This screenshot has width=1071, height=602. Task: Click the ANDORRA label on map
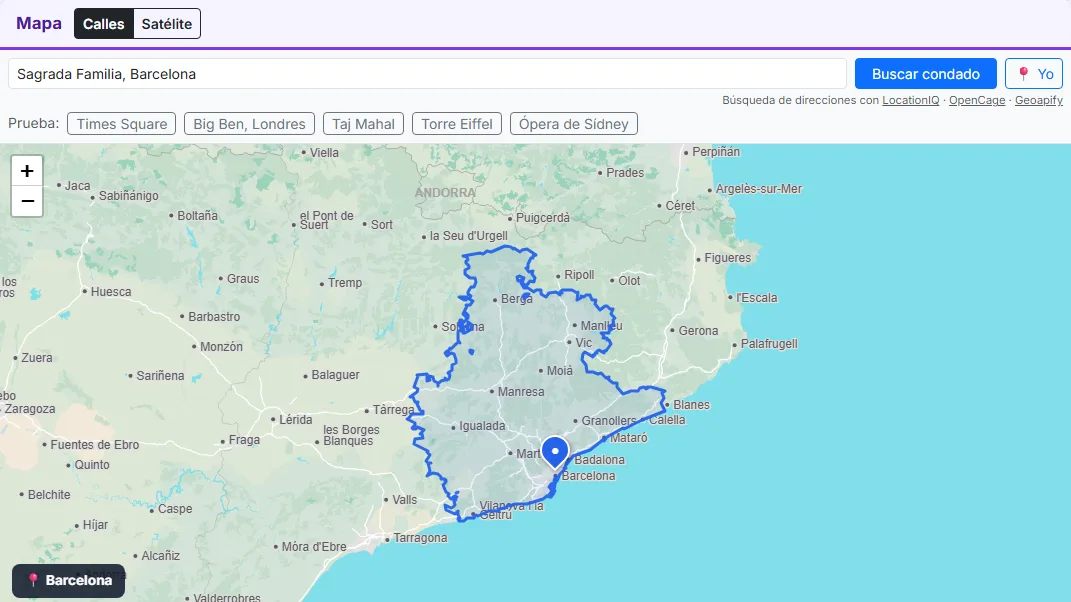coord(445,193)
